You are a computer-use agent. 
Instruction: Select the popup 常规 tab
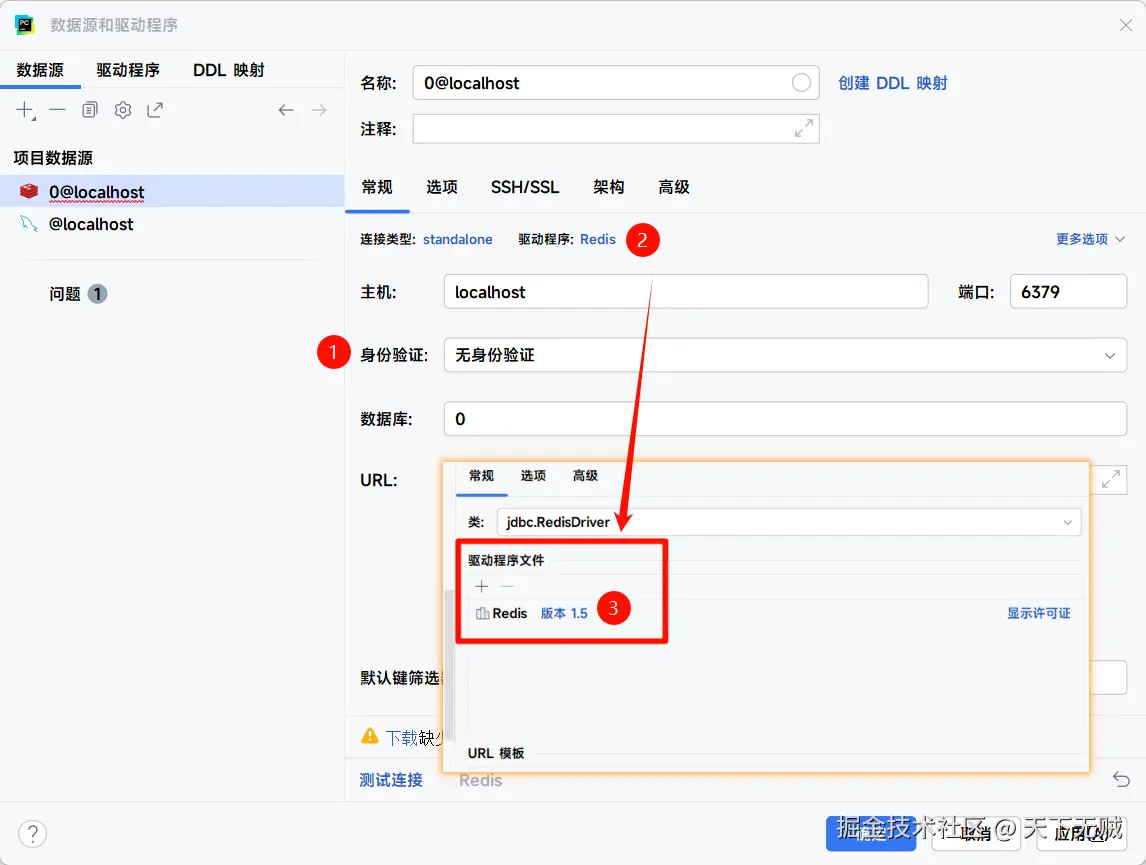click(482, 476)
